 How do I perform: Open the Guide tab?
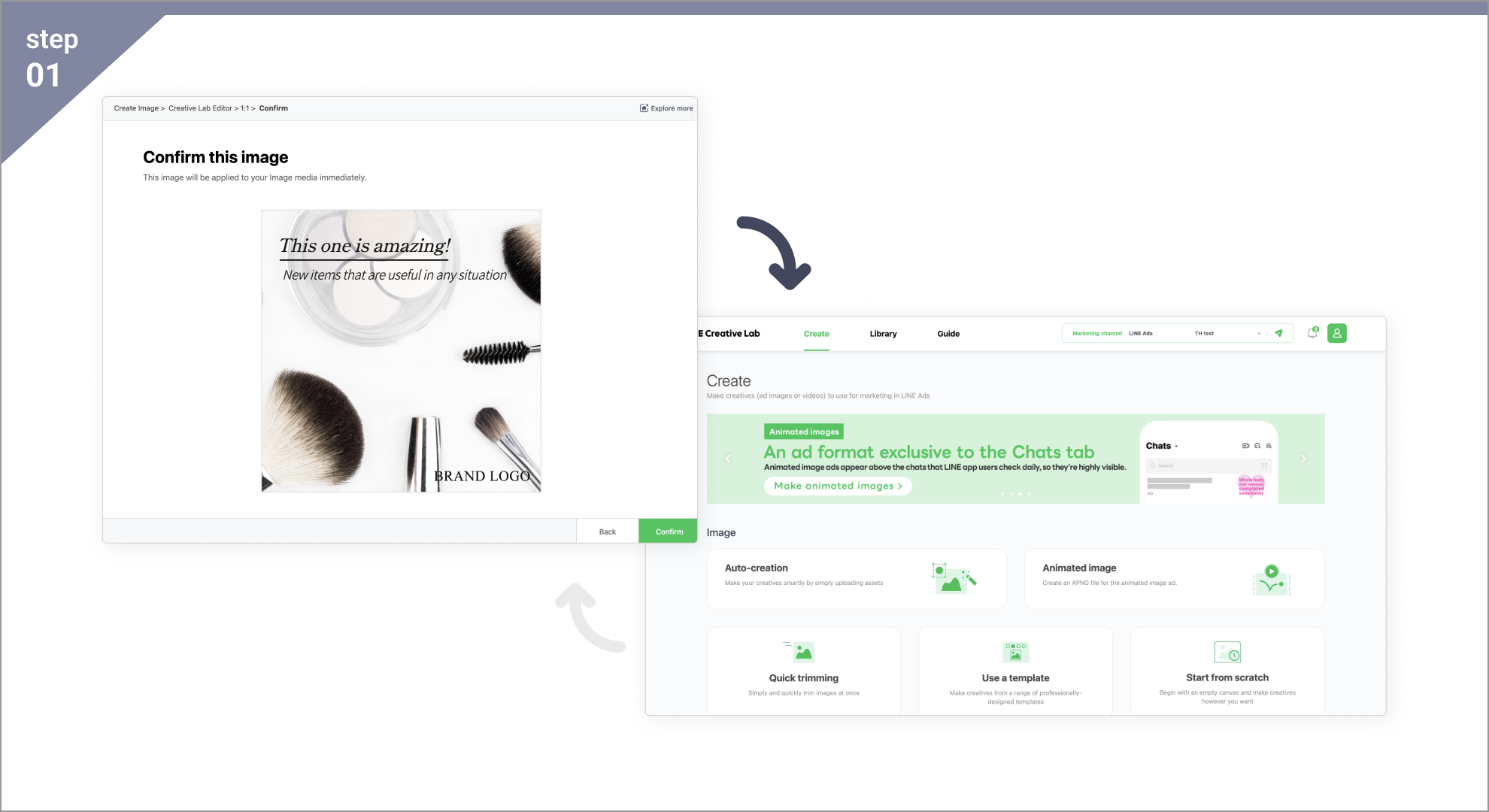[x=948, y=334]
